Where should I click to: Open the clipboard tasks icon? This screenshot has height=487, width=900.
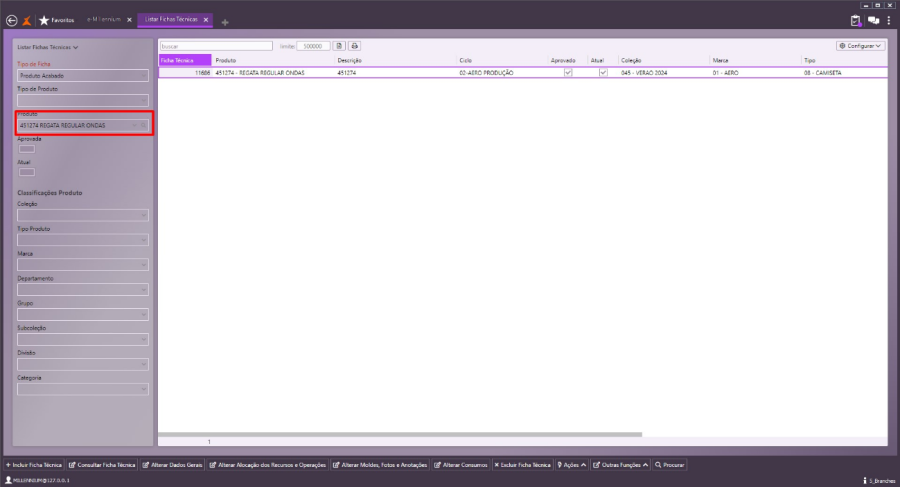pyautogui.click(x=856, y=21)
